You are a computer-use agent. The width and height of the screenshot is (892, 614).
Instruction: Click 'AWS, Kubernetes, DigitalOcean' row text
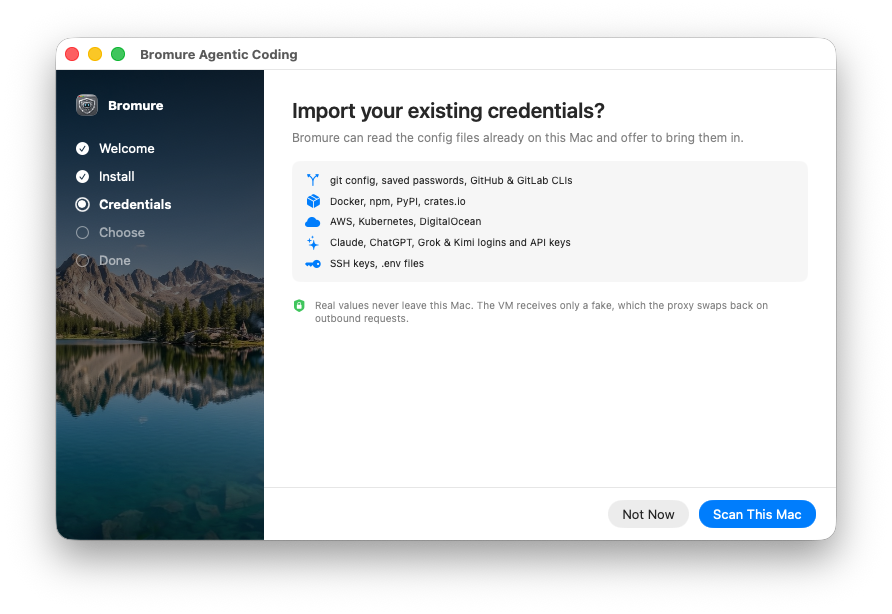(x=405, y=221)
